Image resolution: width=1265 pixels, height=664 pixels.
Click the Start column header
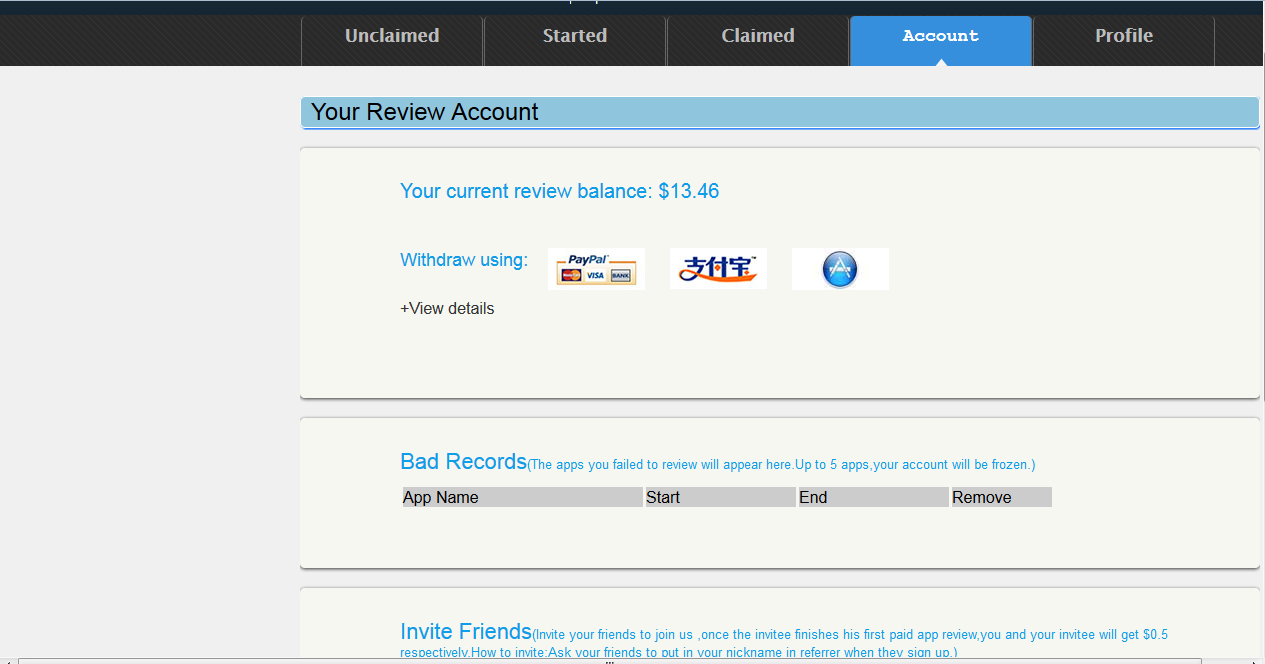pos(720,497)
